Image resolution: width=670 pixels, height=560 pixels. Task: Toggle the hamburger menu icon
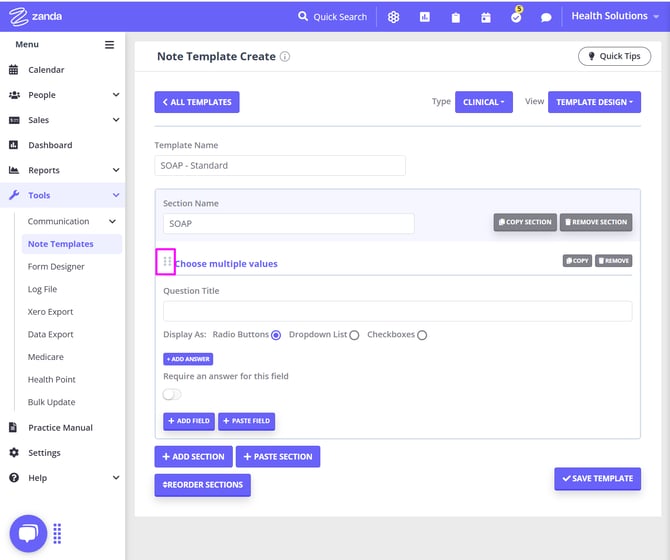tap(110, 45)
